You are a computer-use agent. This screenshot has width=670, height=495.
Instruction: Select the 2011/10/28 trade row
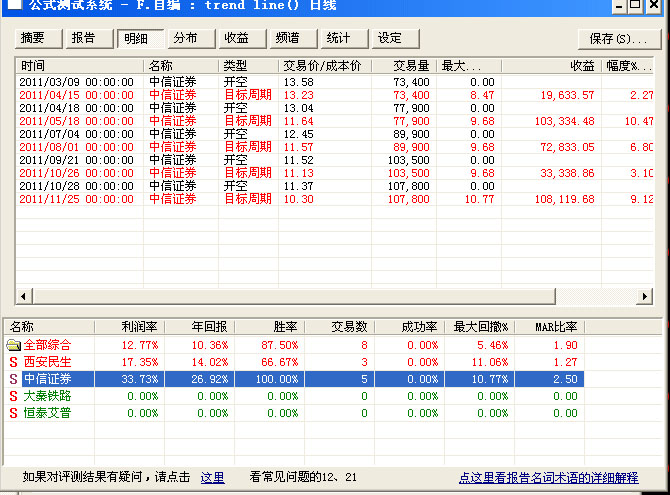pos(335,186)
